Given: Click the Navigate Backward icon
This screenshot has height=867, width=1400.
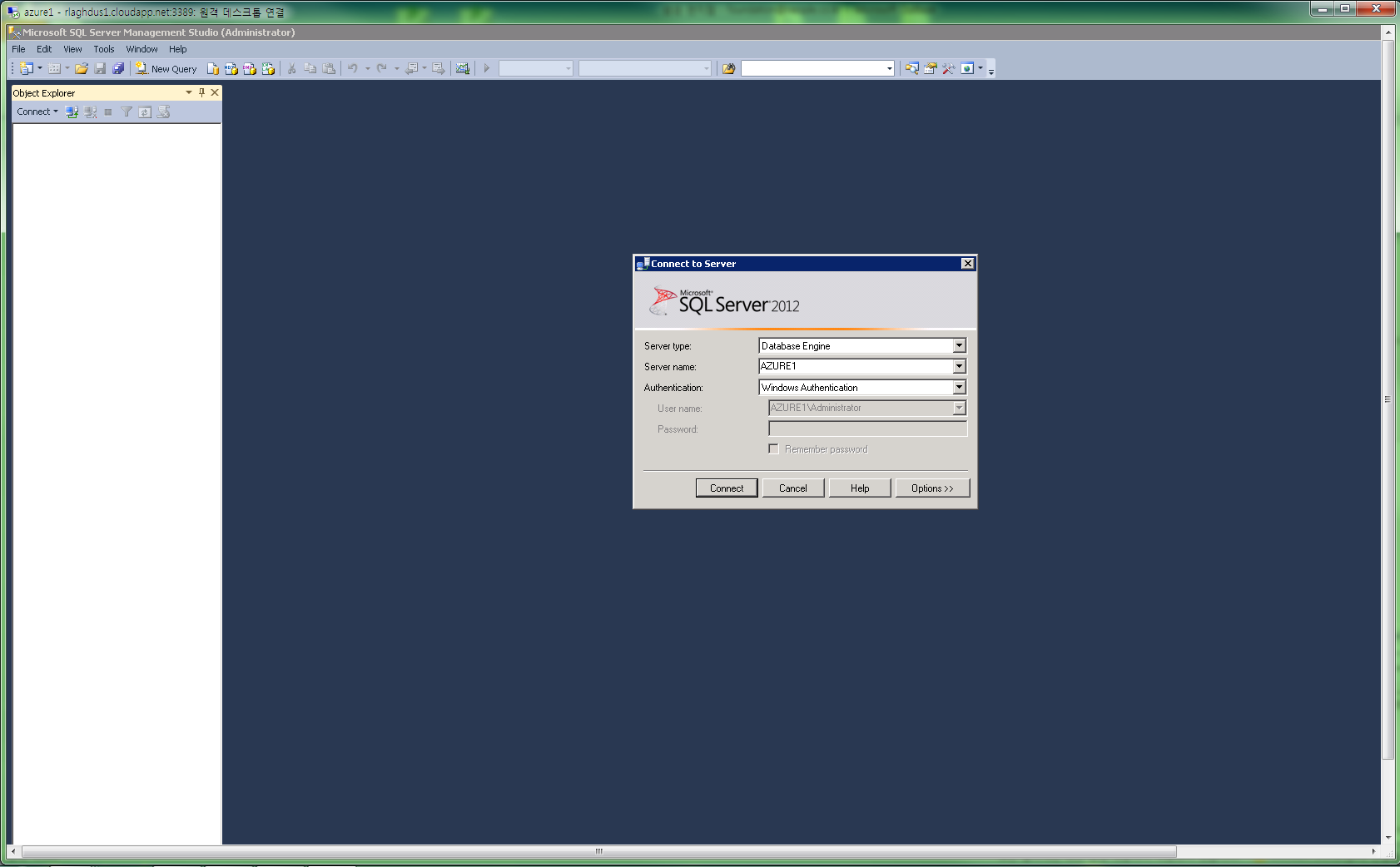Looking at the screenshot, I should 411,68.
